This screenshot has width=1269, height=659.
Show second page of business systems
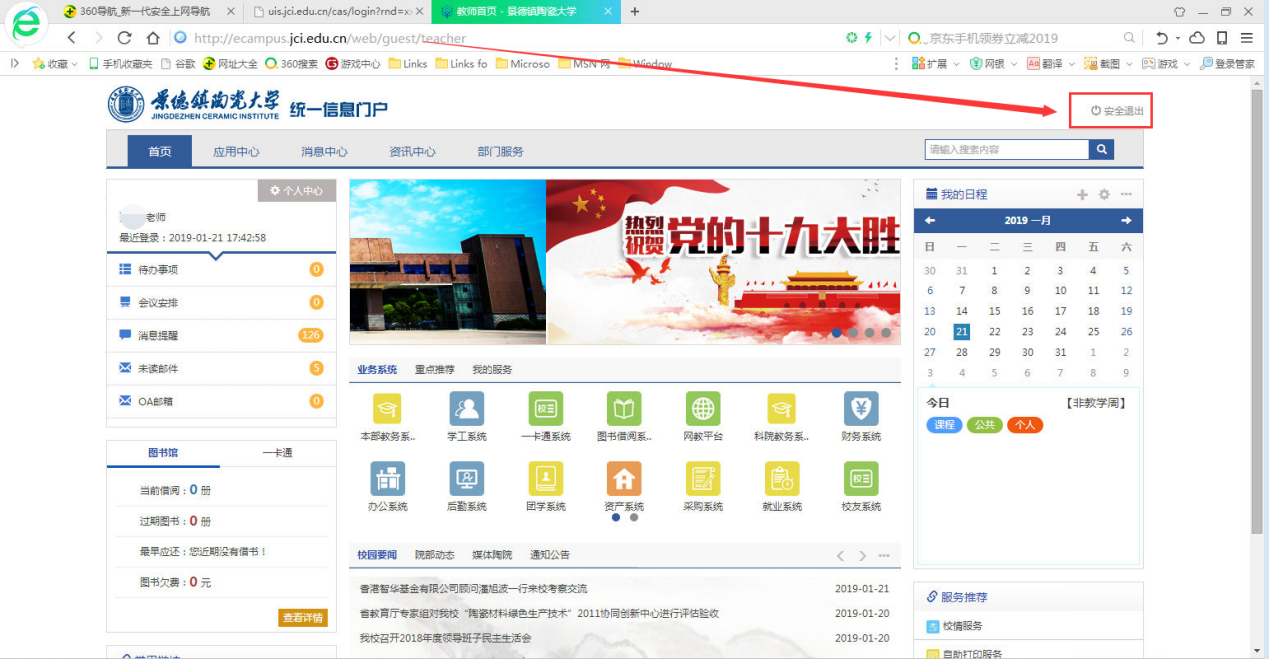click(x=634, y=518)
